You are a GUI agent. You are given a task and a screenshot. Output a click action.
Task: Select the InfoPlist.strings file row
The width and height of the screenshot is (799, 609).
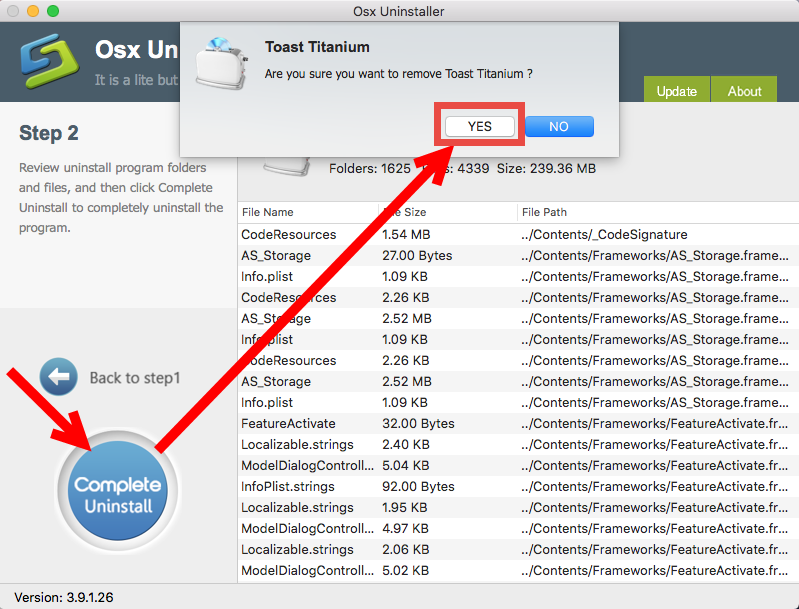click(518, 486)
